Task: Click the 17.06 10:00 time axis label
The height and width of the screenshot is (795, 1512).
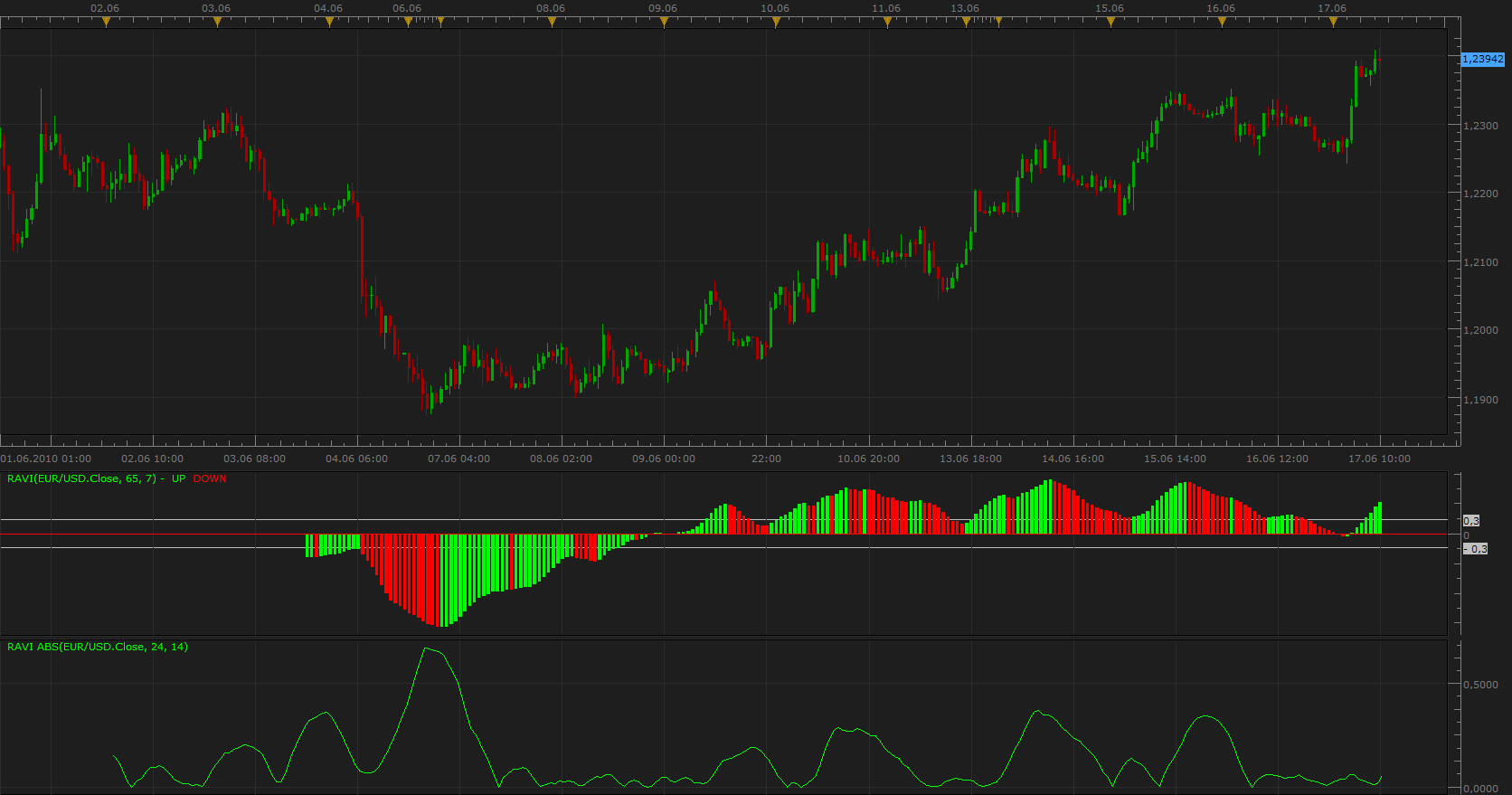Action: coord(1379,459)
